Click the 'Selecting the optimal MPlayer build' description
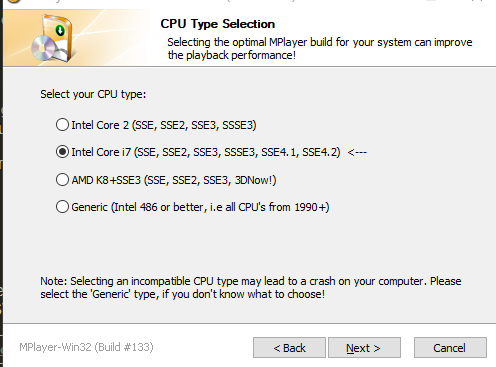 pos(320,49)
